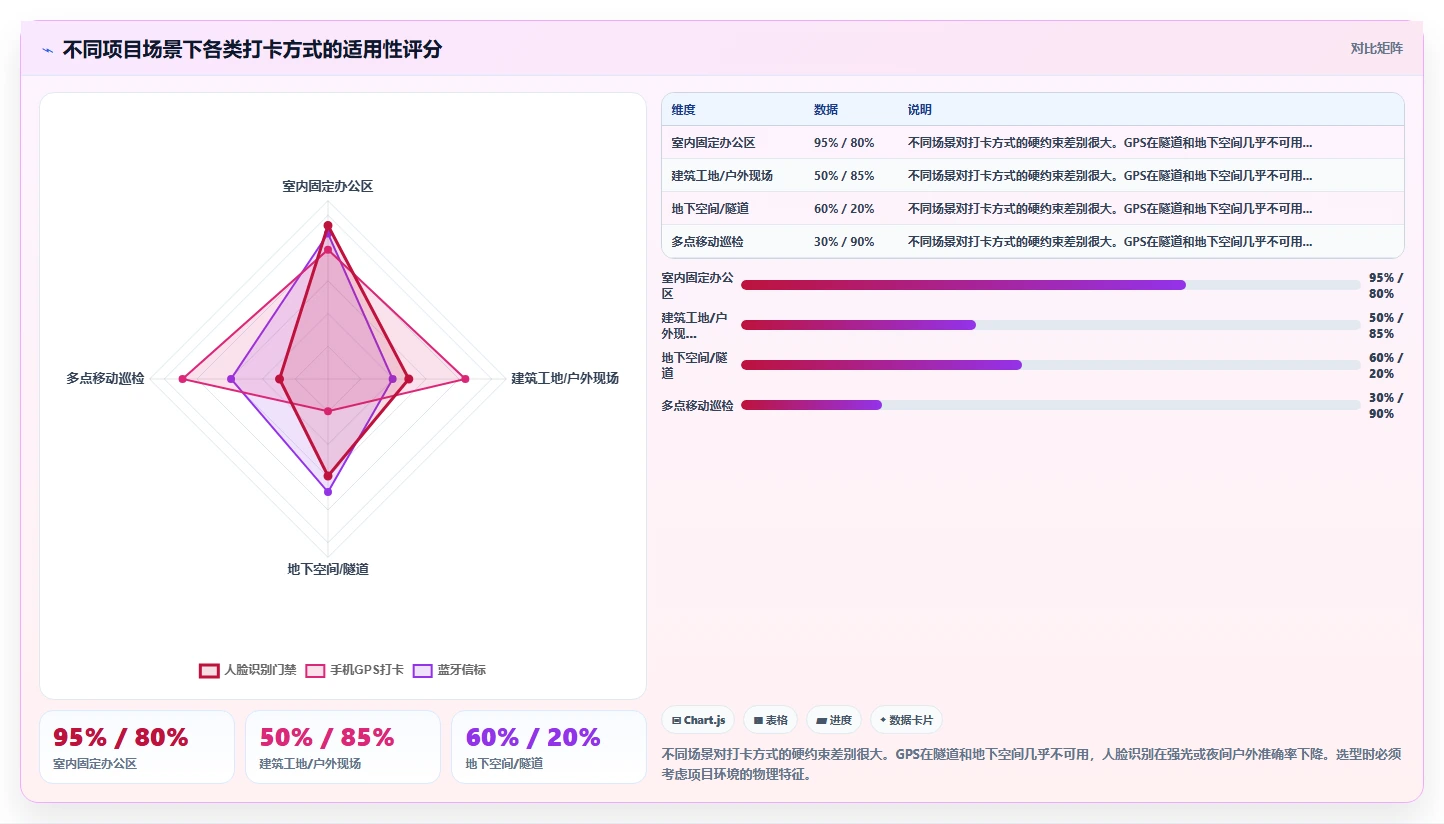Click the summary paragraph below the tags
1444x824 pixels.
click(x=1032, y=764)
